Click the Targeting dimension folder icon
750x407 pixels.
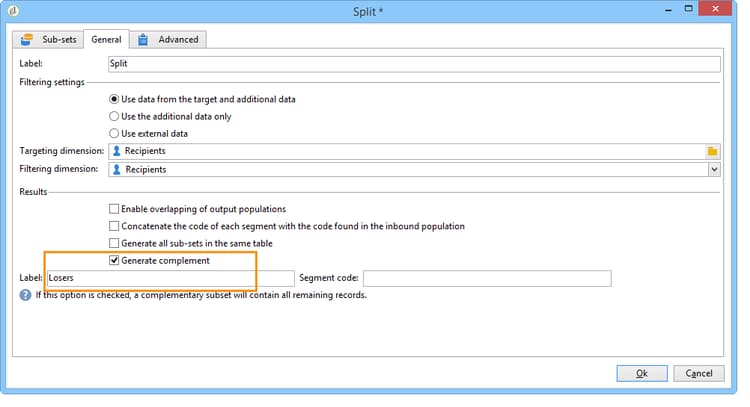click(712, 151)
